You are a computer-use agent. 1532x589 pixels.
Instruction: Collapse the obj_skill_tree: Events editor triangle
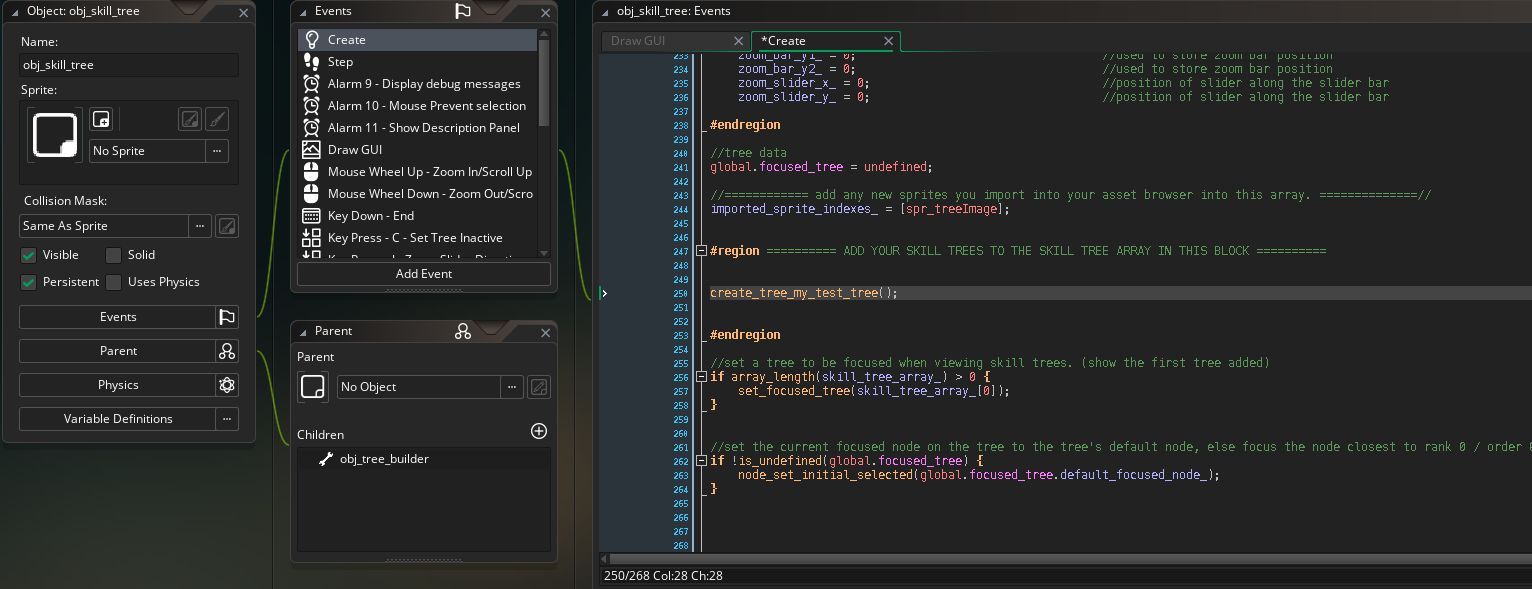(x=605, y=12)
